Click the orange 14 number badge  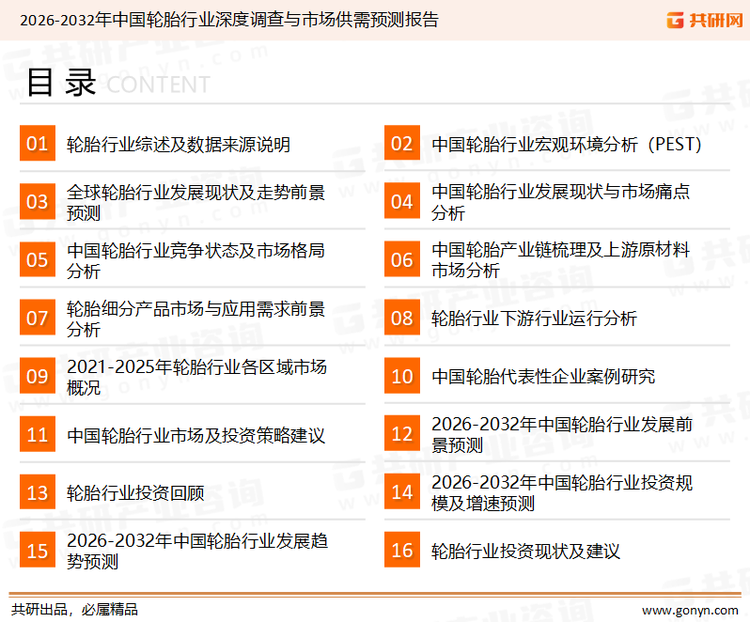click(402, 492)
